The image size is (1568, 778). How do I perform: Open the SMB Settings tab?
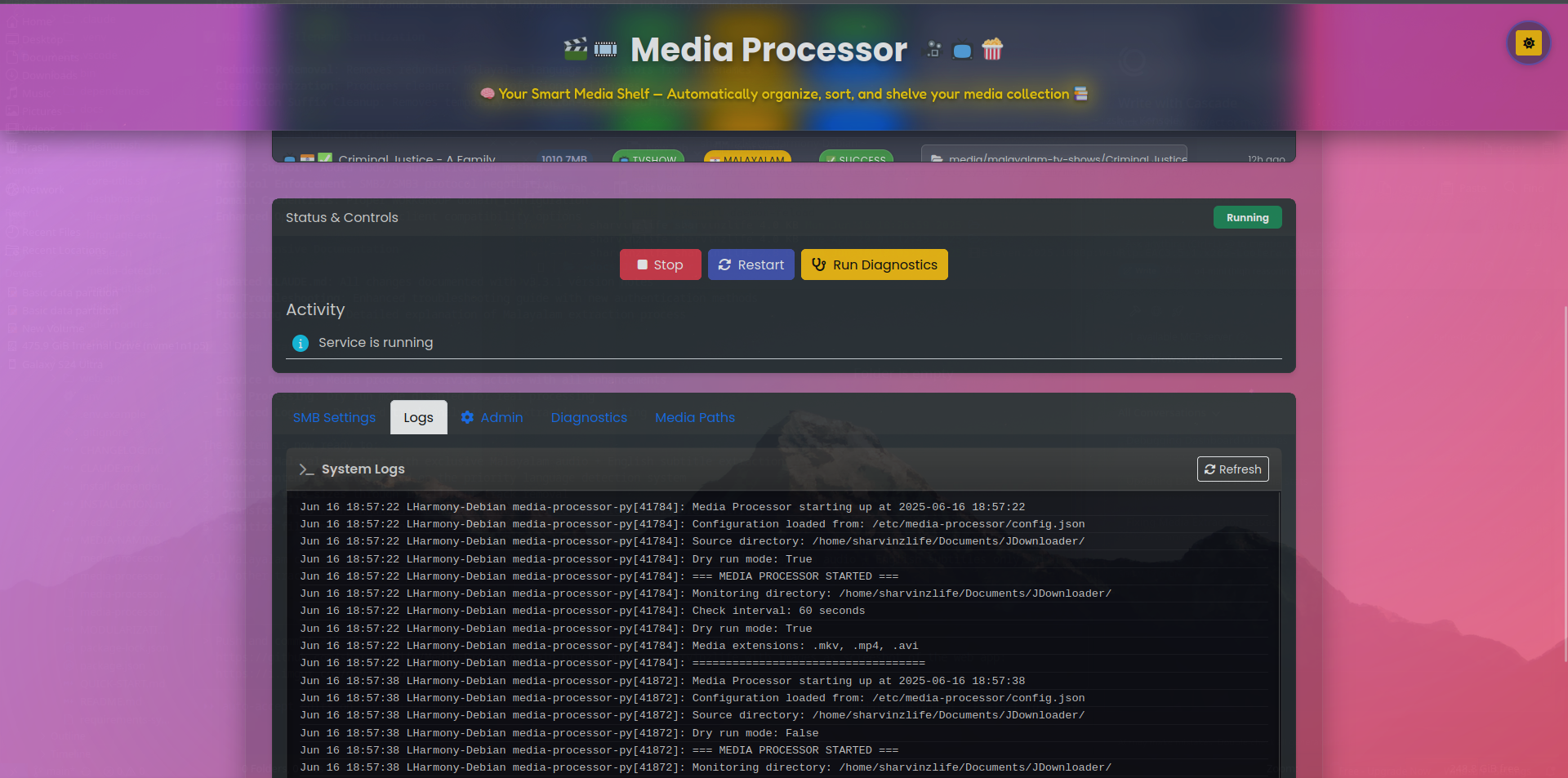click(x=334, y=417)
